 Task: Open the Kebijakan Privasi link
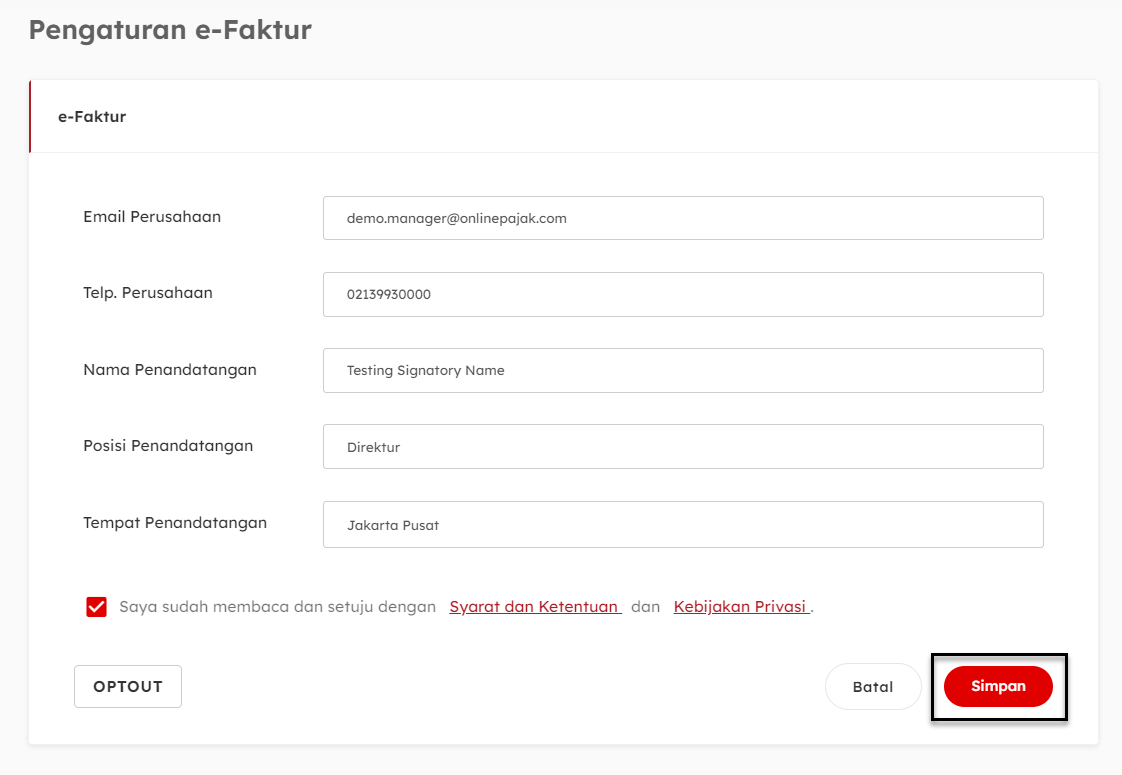pyautogui.click(x=741, y=607)
